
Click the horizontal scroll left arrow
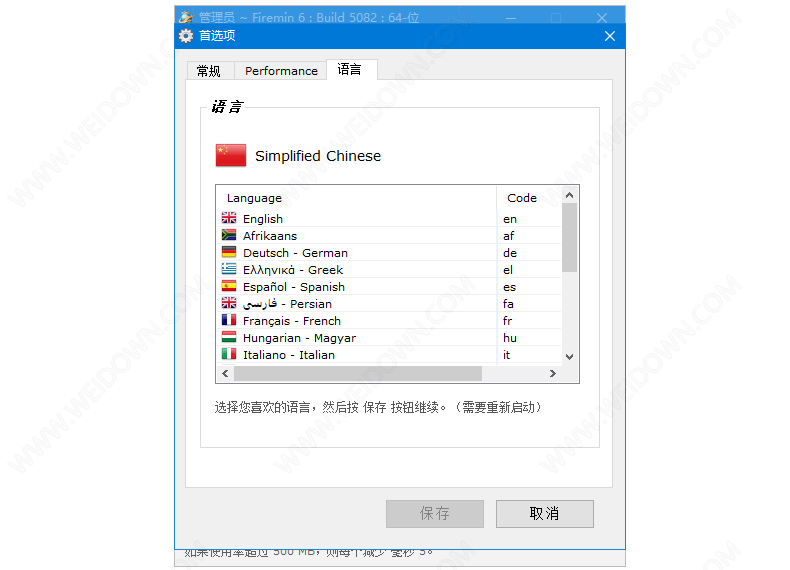[x=225, y=373]
